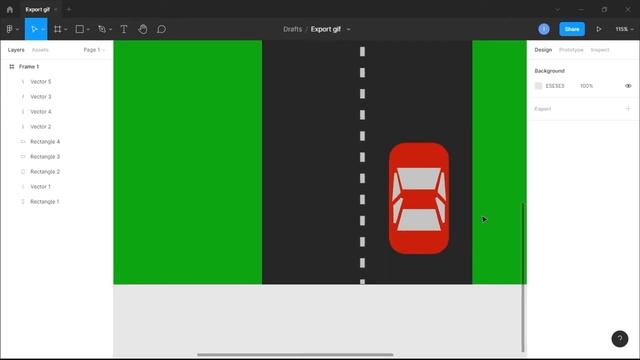Select the Frame tool

58,29
